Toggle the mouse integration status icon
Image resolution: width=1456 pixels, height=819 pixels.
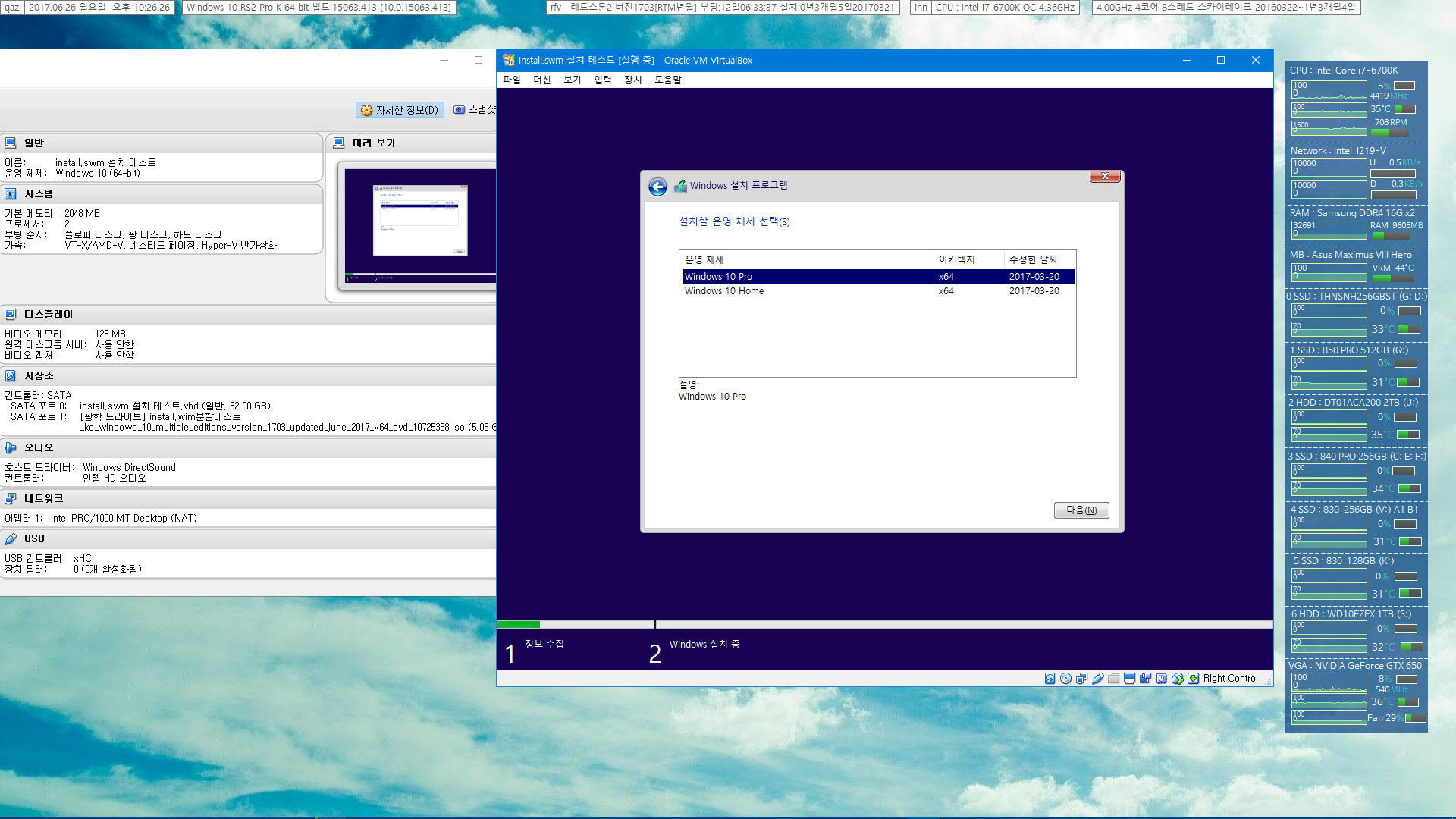(1177, 679)
